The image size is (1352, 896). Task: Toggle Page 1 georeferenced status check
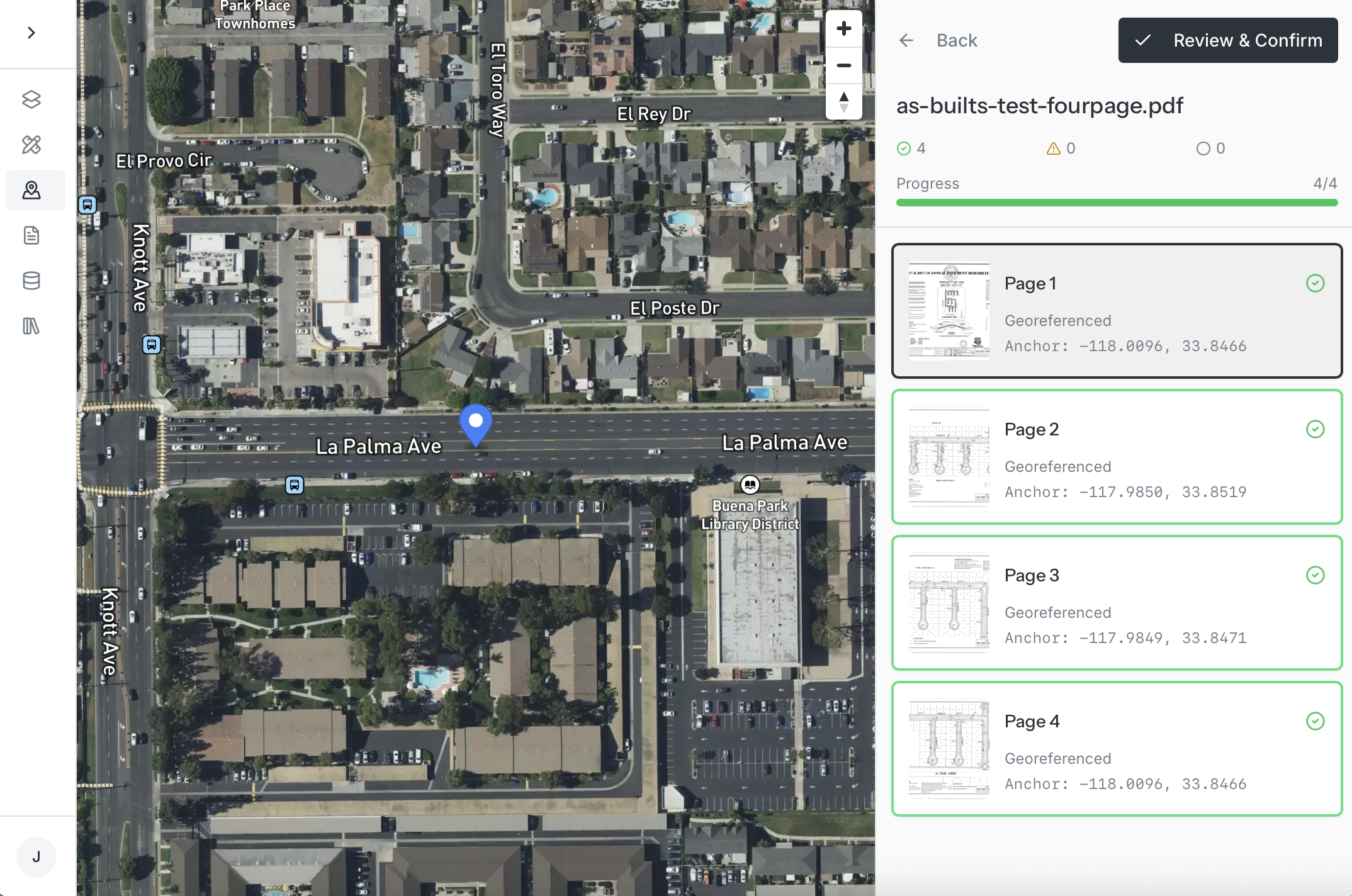[x=1317, y=284]
